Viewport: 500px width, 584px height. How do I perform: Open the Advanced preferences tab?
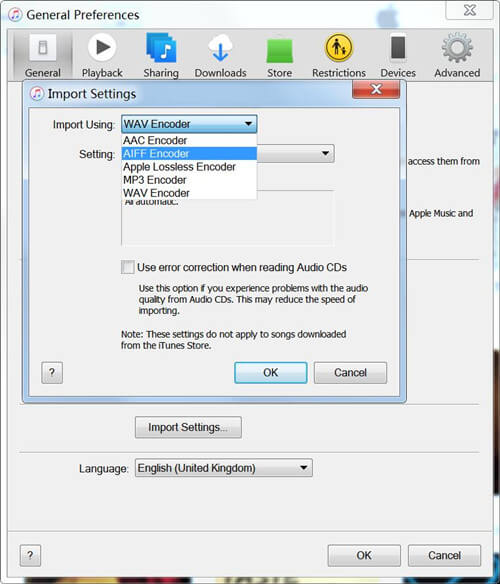(457, 56)
